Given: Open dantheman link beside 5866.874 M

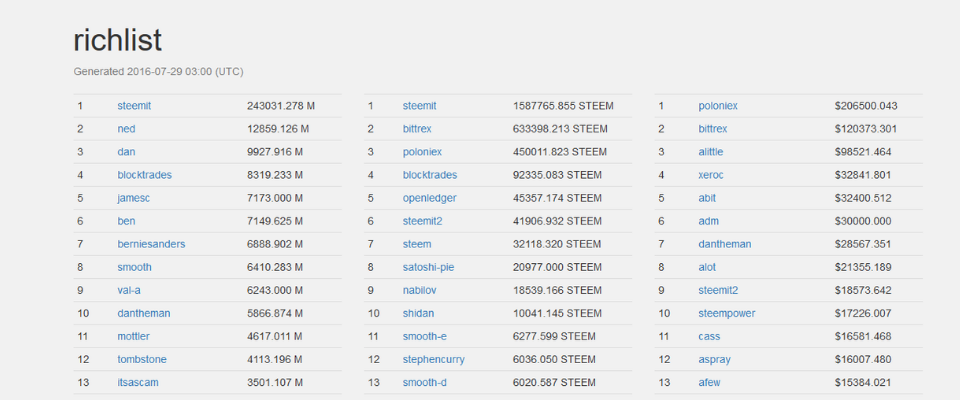Looking at the screenshot, I should coord(144,314).
